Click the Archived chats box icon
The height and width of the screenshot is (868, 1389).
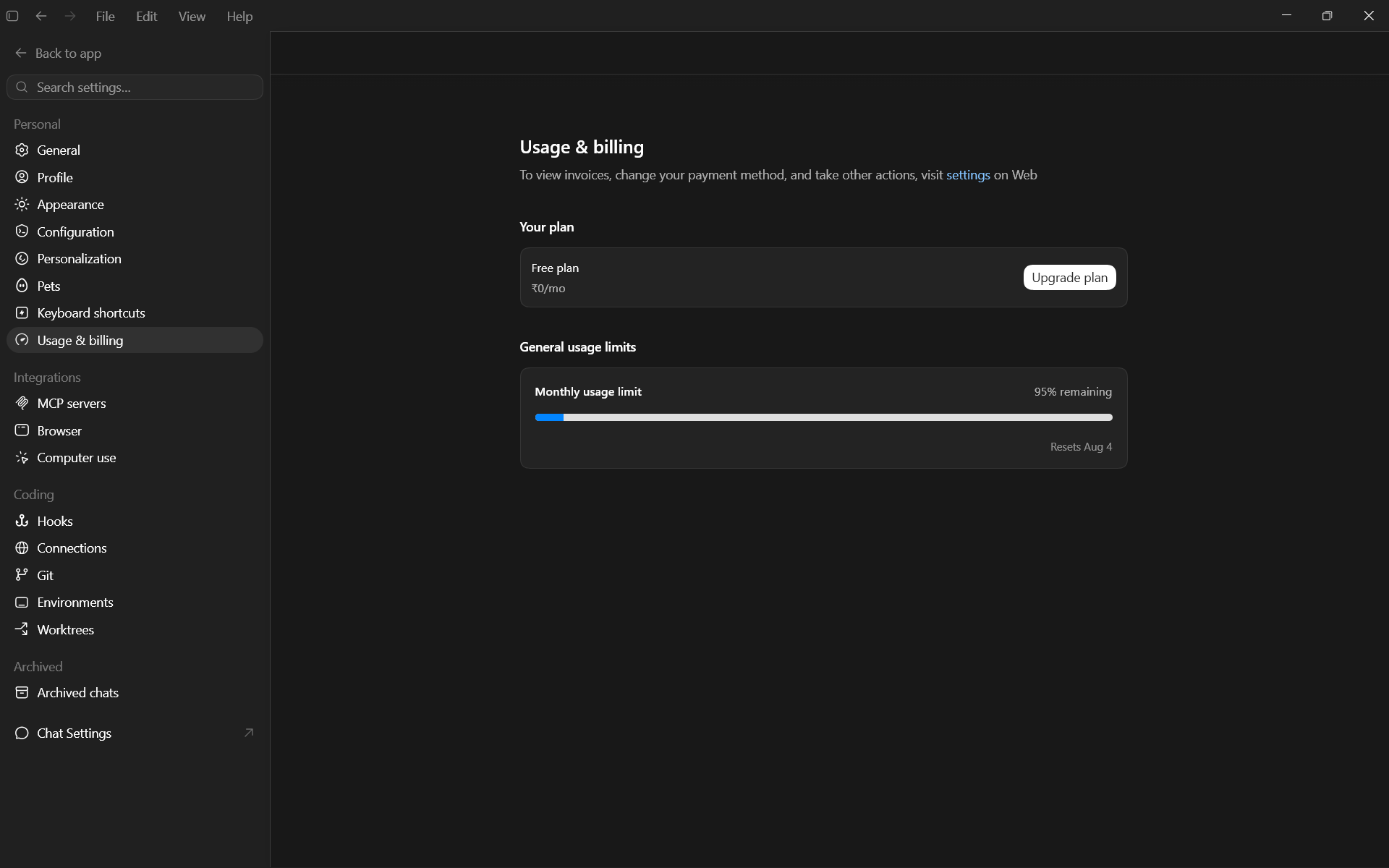(x=22, y=692)
